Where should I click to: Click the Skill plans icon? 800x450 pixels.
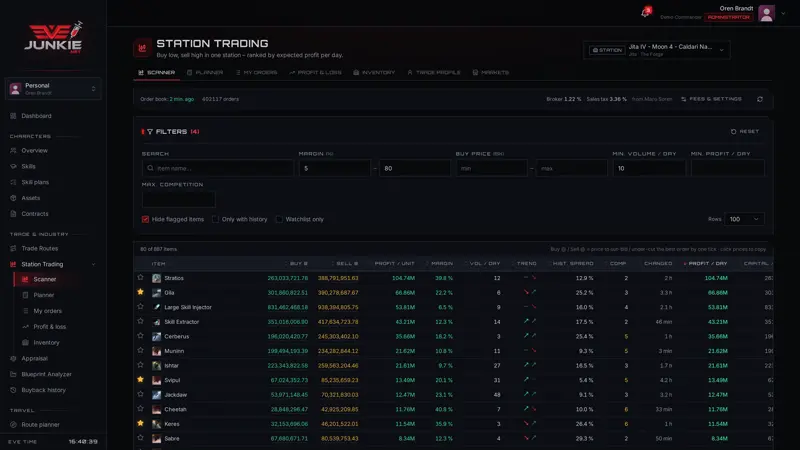click(x=13, y=182)
